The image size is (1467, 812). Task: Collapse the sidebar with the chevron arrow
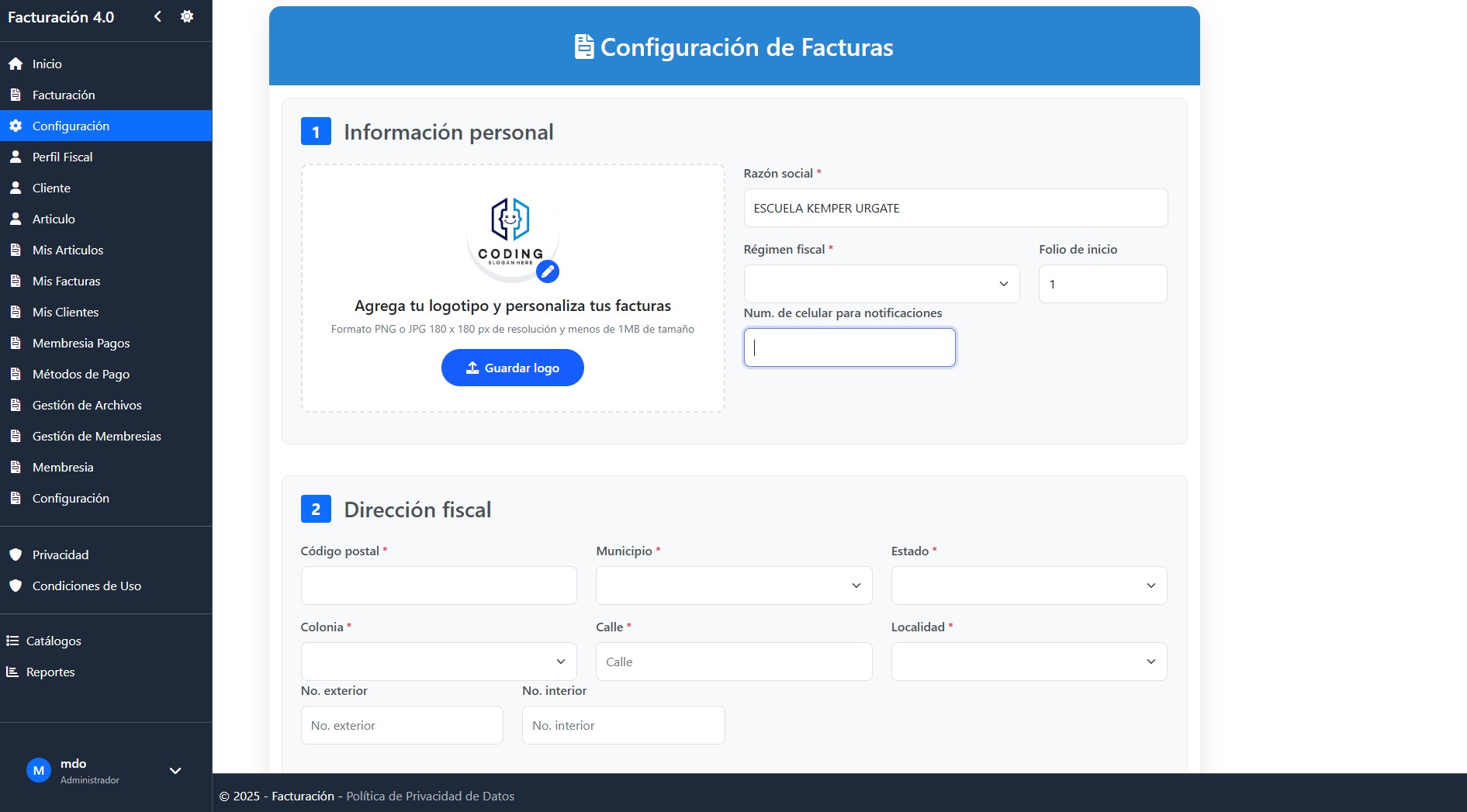157,16
